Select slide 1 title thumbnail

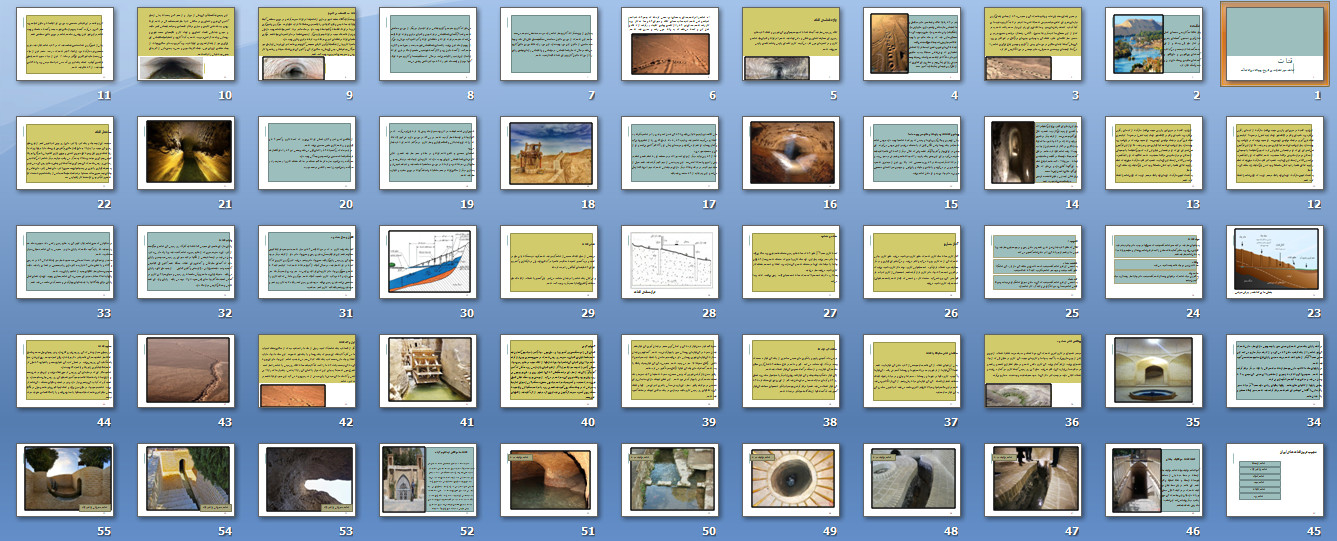tap(1275, 44)
